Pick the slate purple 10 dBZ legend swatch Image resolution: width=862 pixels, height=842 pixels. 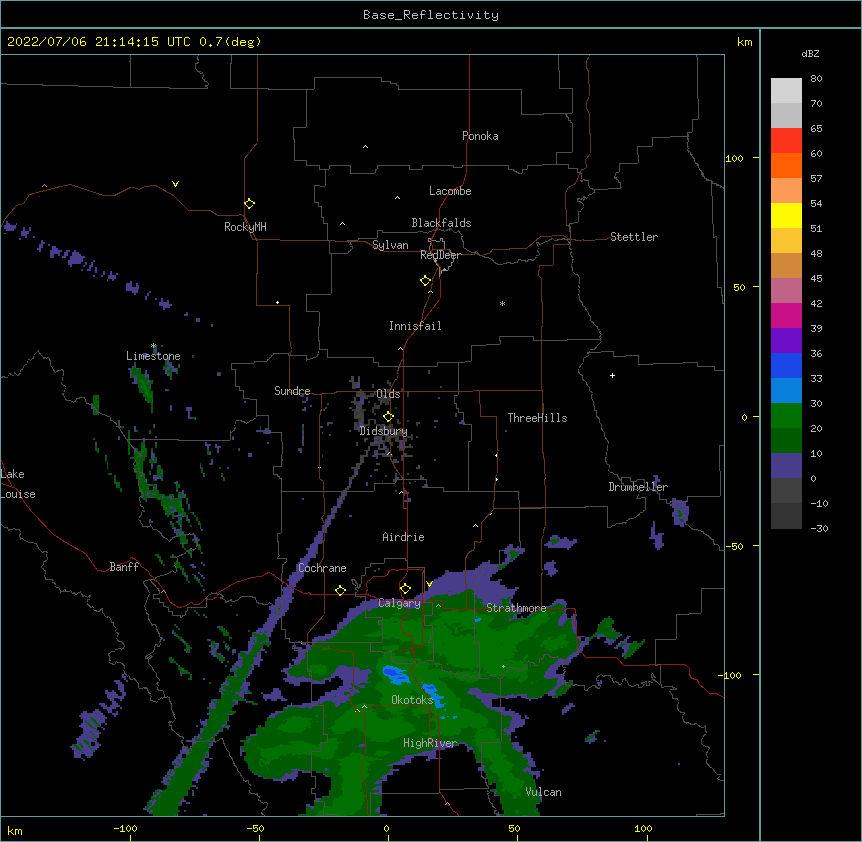pos(786,466)
